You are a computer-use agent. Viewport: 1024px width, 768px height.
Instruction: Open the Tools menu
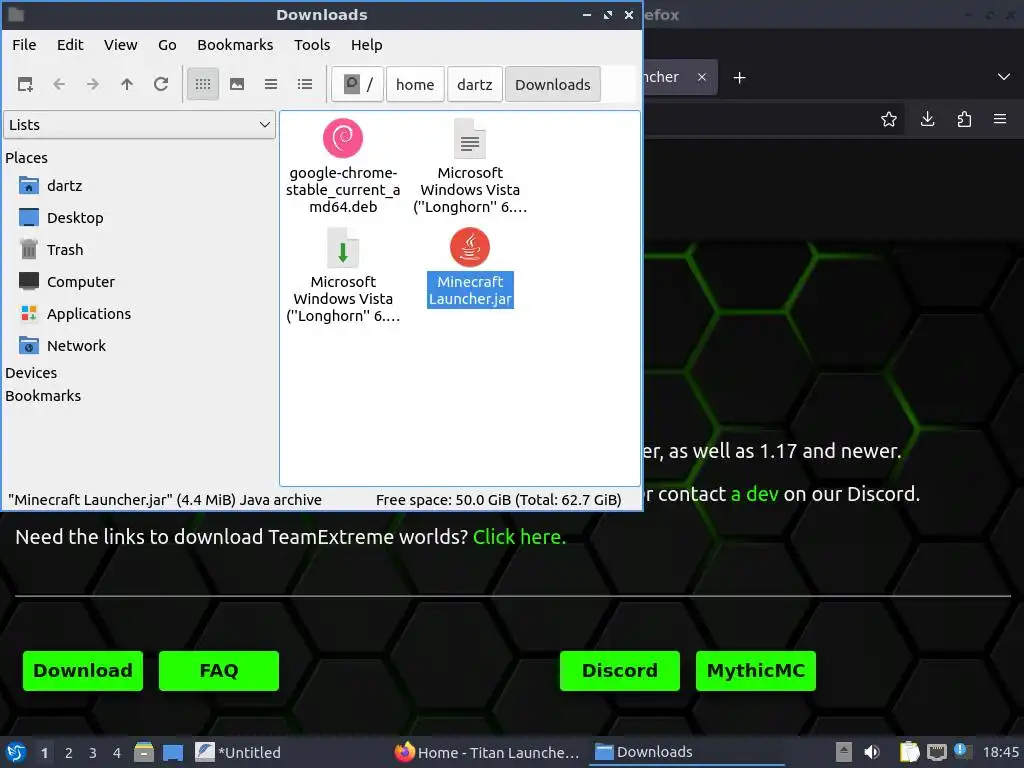coord(312,45)
